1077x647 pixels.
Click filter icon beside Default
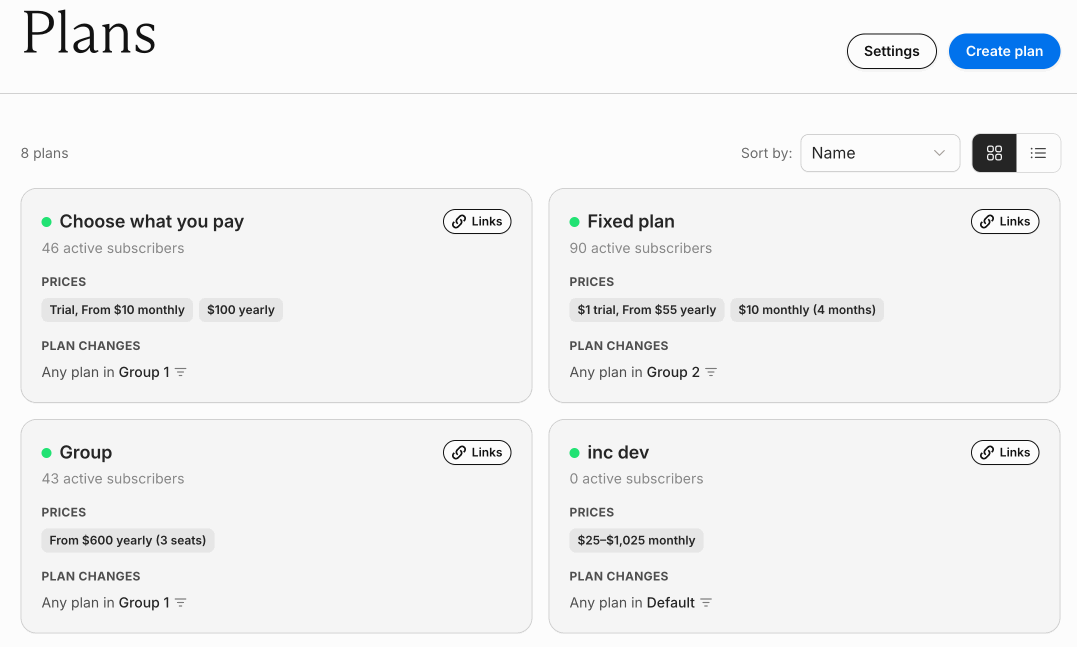[706, 603]
